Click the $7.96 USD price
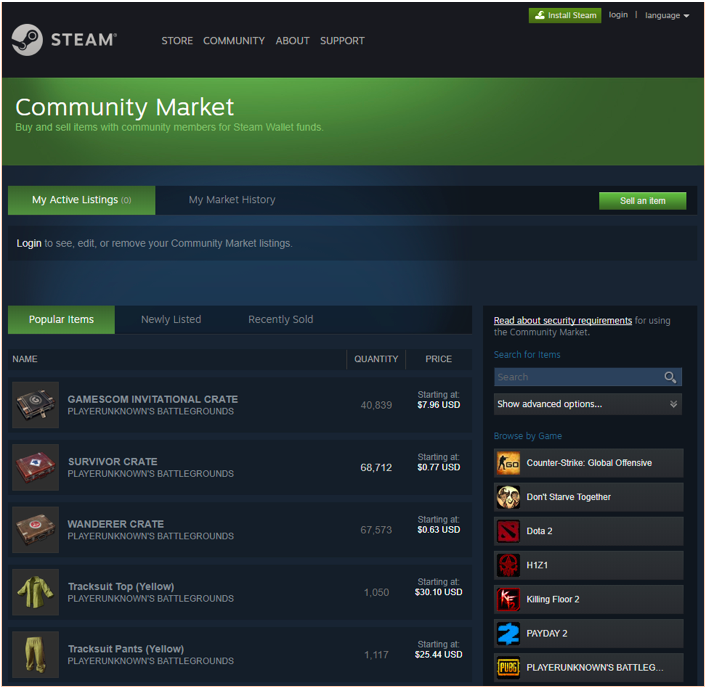707x691 pixels. [439, 405]
